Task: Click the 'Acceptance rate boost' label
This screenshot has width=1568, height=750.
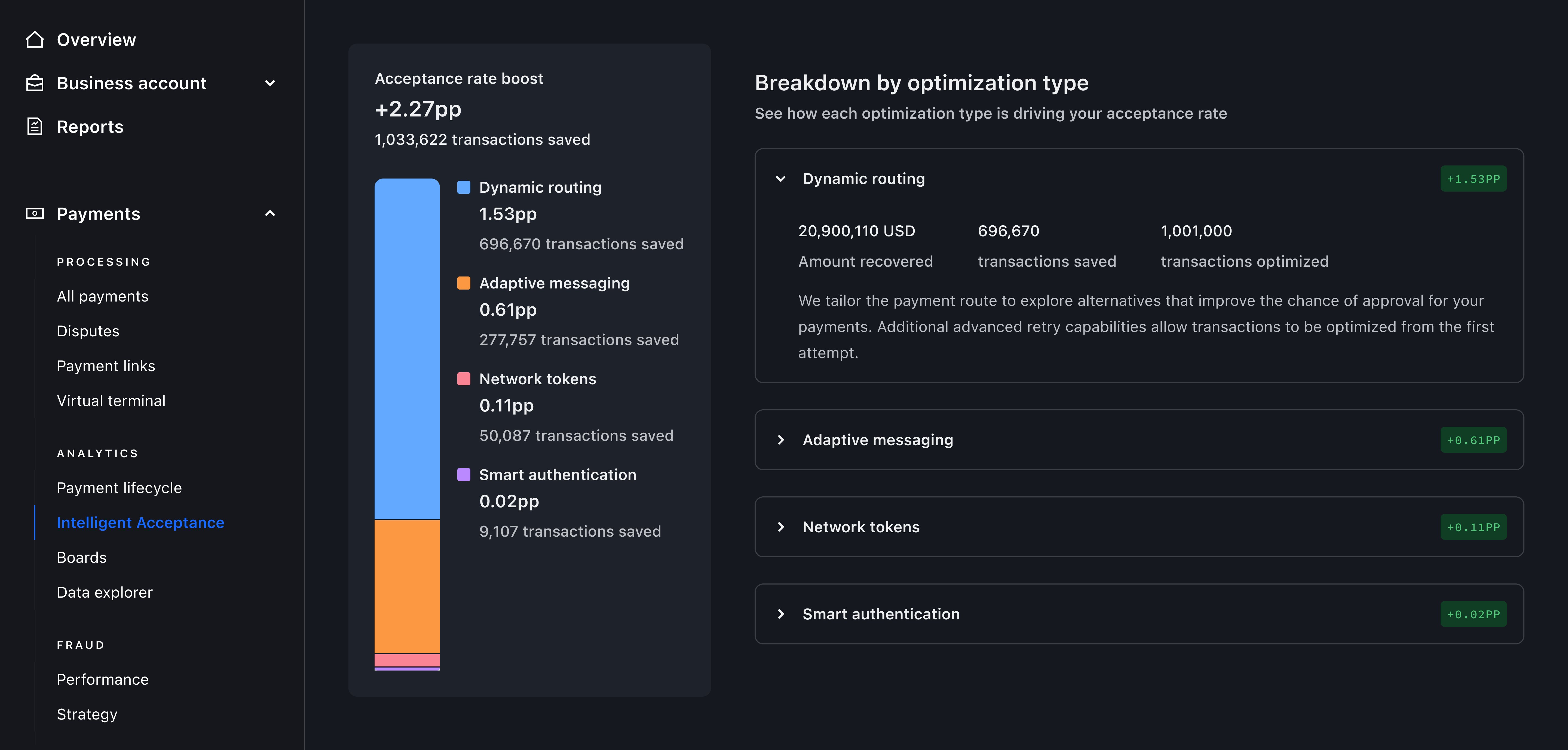Action: coord(459,79)
